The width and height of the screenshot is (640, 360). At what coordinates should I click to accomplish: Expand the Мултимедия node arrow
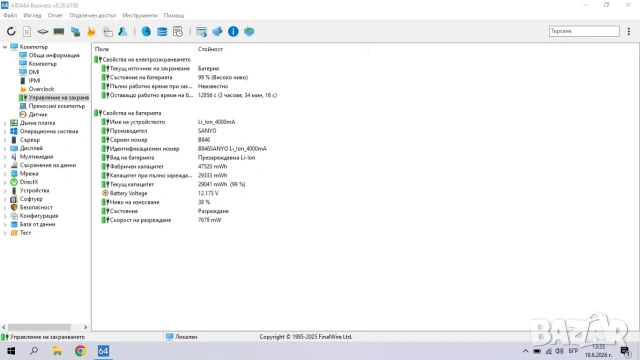[5, 157]
